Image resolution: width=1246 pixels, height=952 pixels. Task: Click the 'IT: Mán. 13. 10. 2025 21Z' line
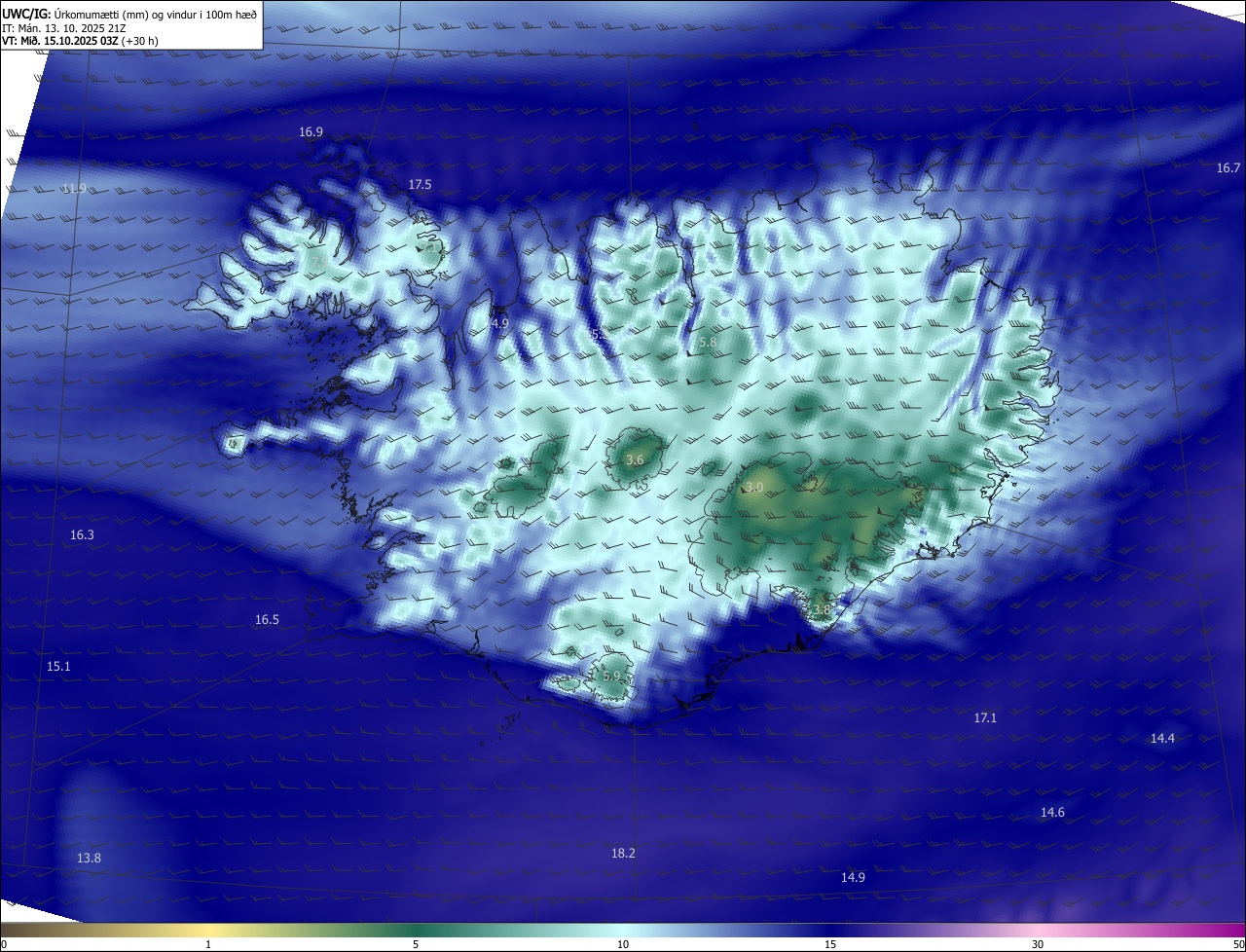(65, 28)
